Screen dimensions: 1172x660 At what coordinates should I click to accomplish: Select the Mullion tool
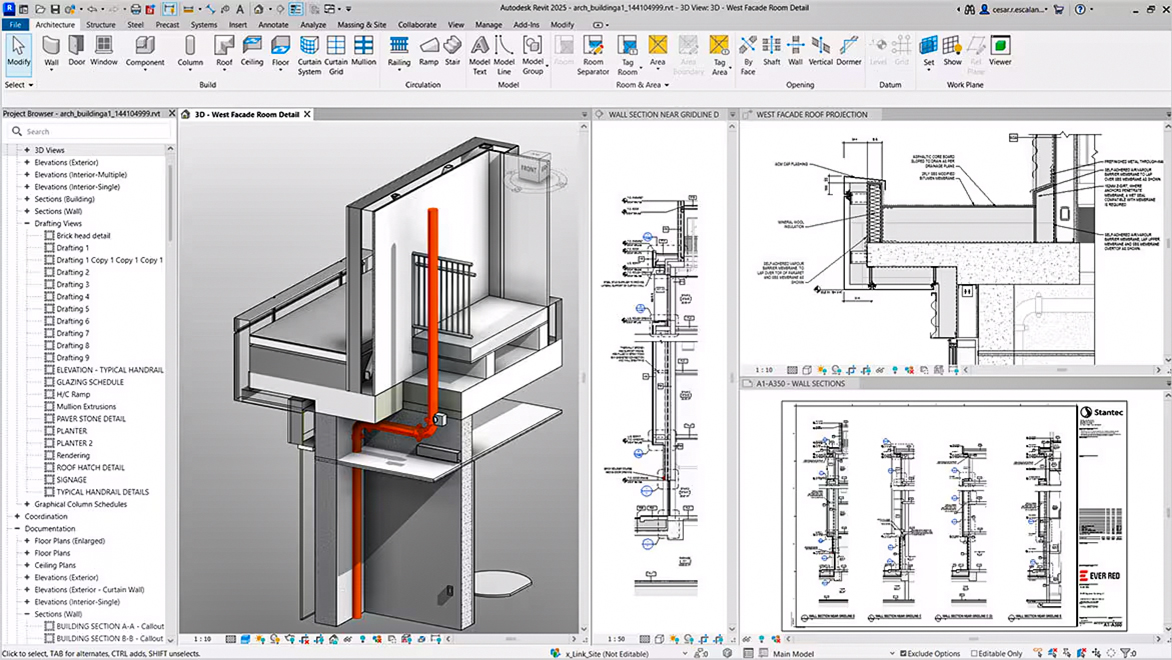[x=363, y=51]
